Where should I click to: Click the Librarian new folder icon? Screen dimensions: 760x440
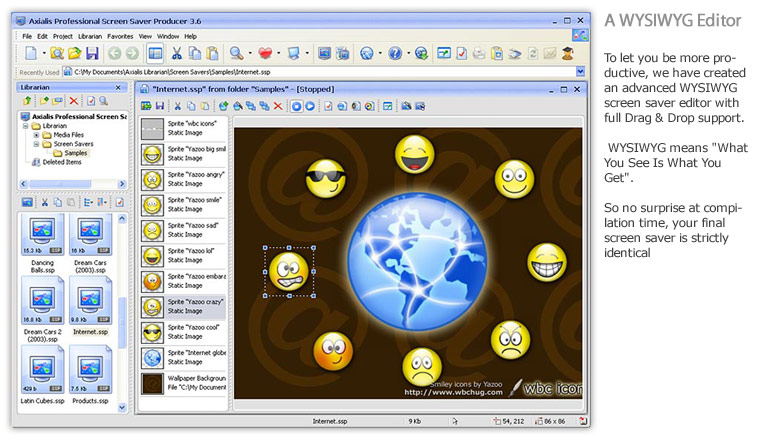[44, 101]
